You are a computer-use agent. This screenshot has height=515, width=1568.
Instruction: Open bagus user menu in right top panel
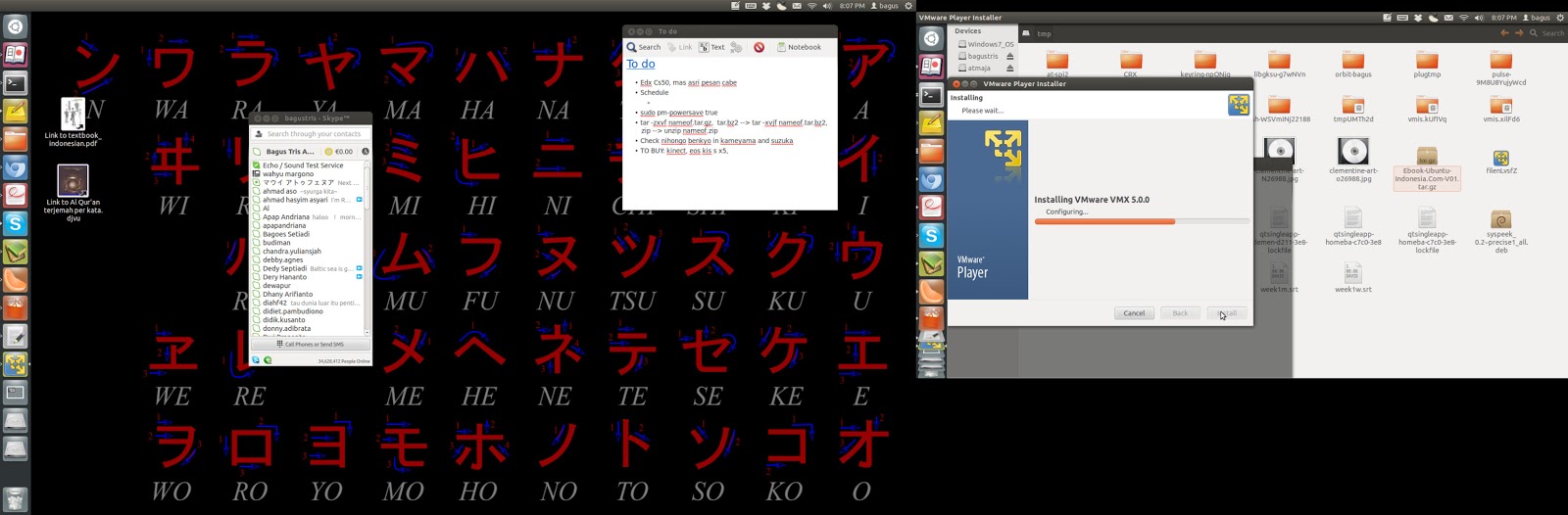tap(1536, 18)
